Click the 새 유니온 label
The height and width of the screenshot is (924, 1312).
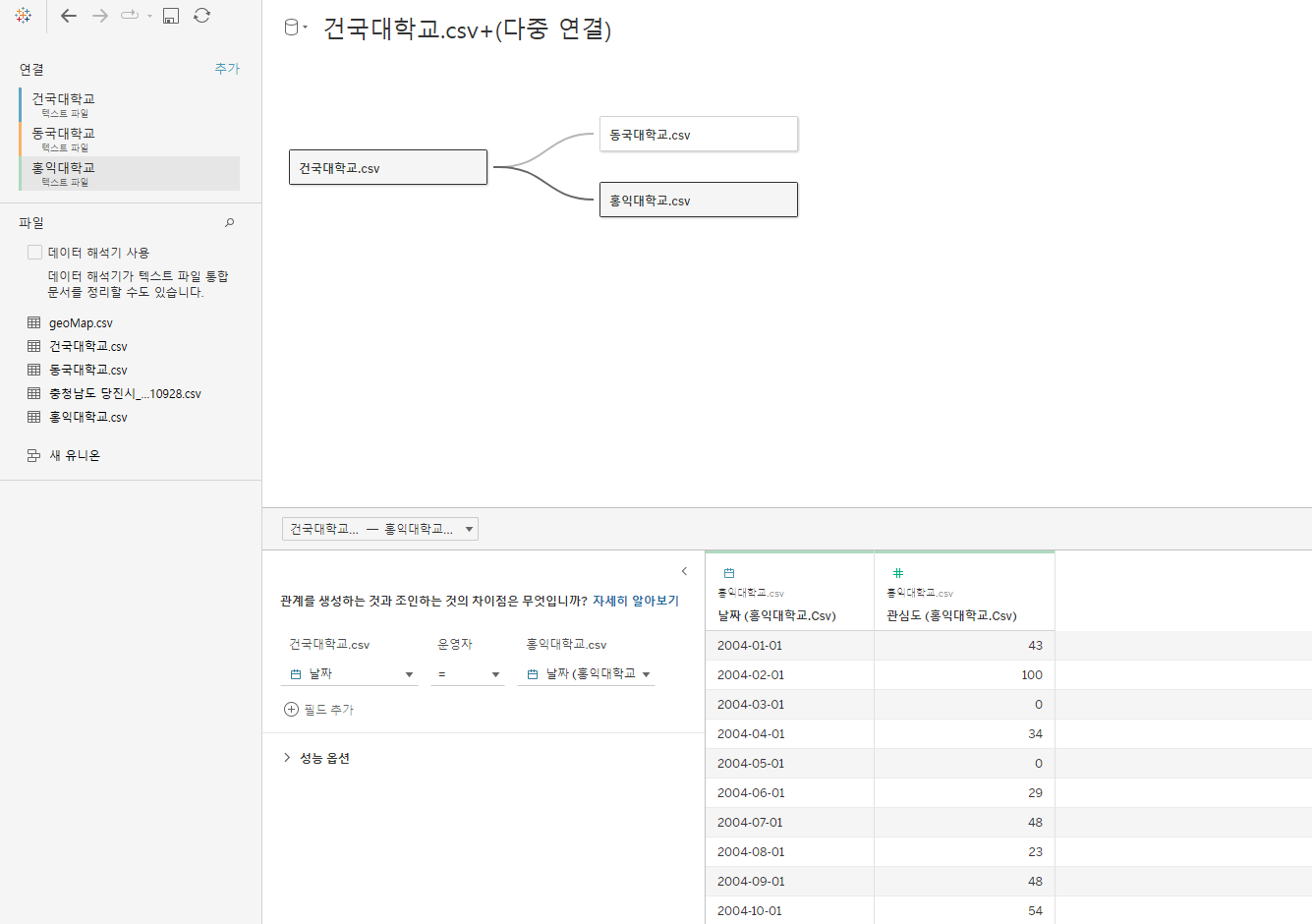[75, 455]
